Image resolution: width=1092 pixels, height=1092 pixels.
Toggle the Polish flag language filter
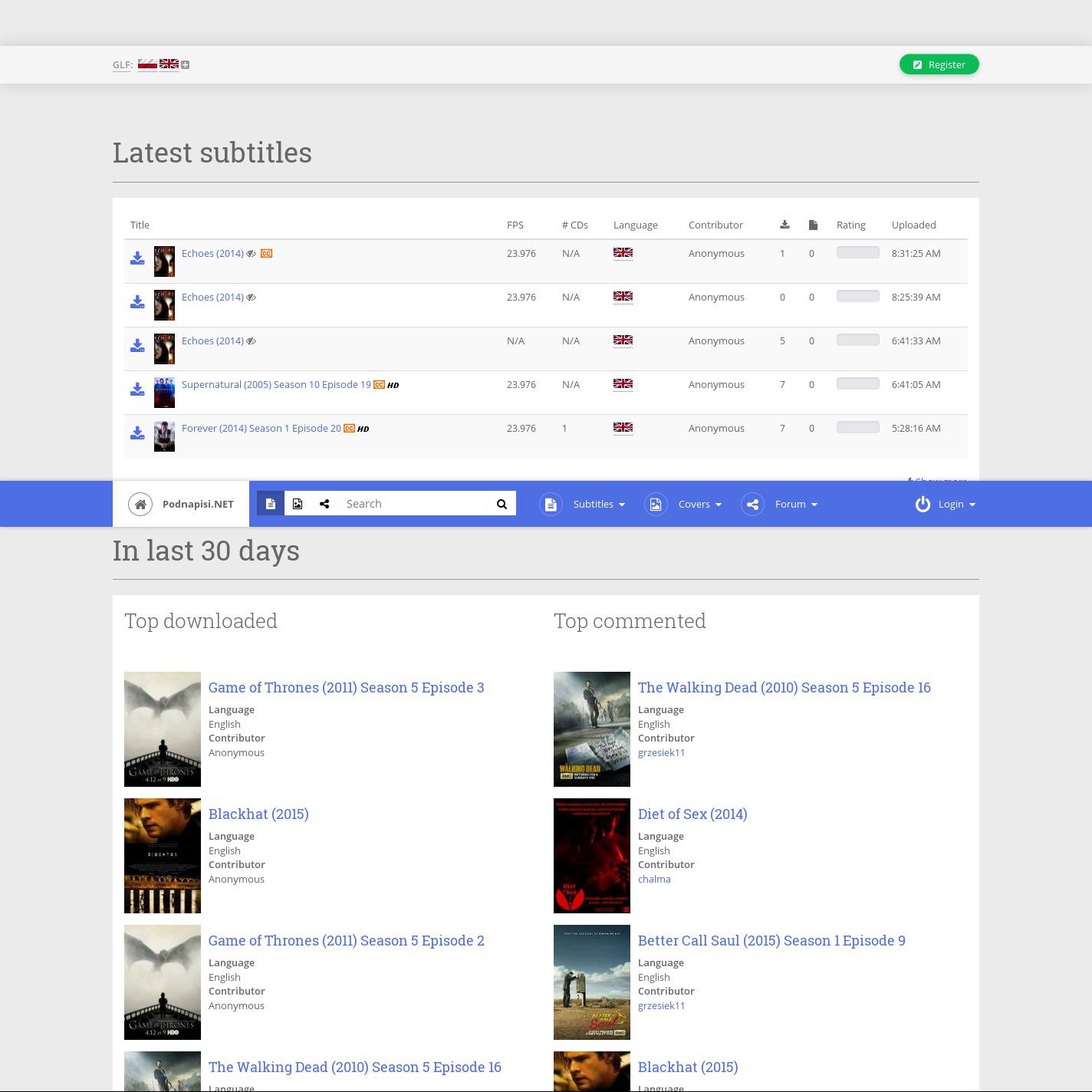point(147,64)
